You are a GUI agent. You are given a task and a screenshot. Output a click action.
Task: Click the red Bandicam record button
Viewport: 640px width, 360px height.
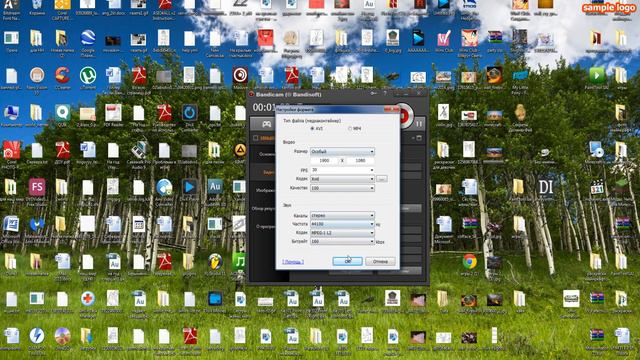(x=404, y=116)
